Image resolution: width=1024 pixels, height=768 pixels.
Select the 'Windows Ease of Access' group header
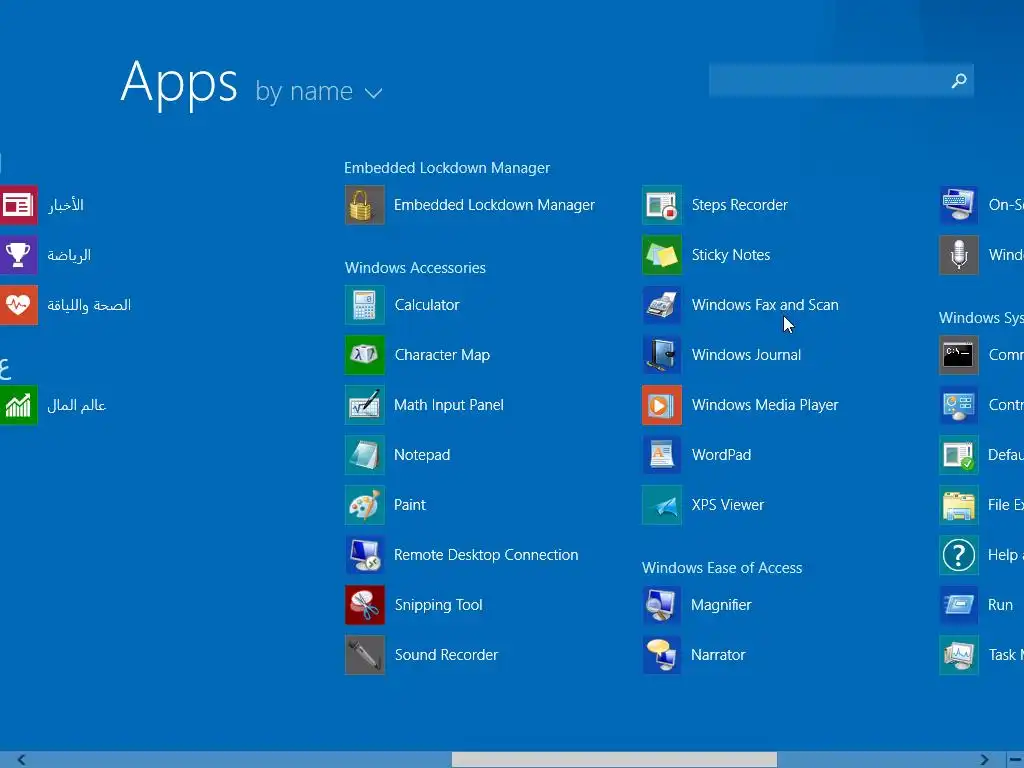point(722,568)
